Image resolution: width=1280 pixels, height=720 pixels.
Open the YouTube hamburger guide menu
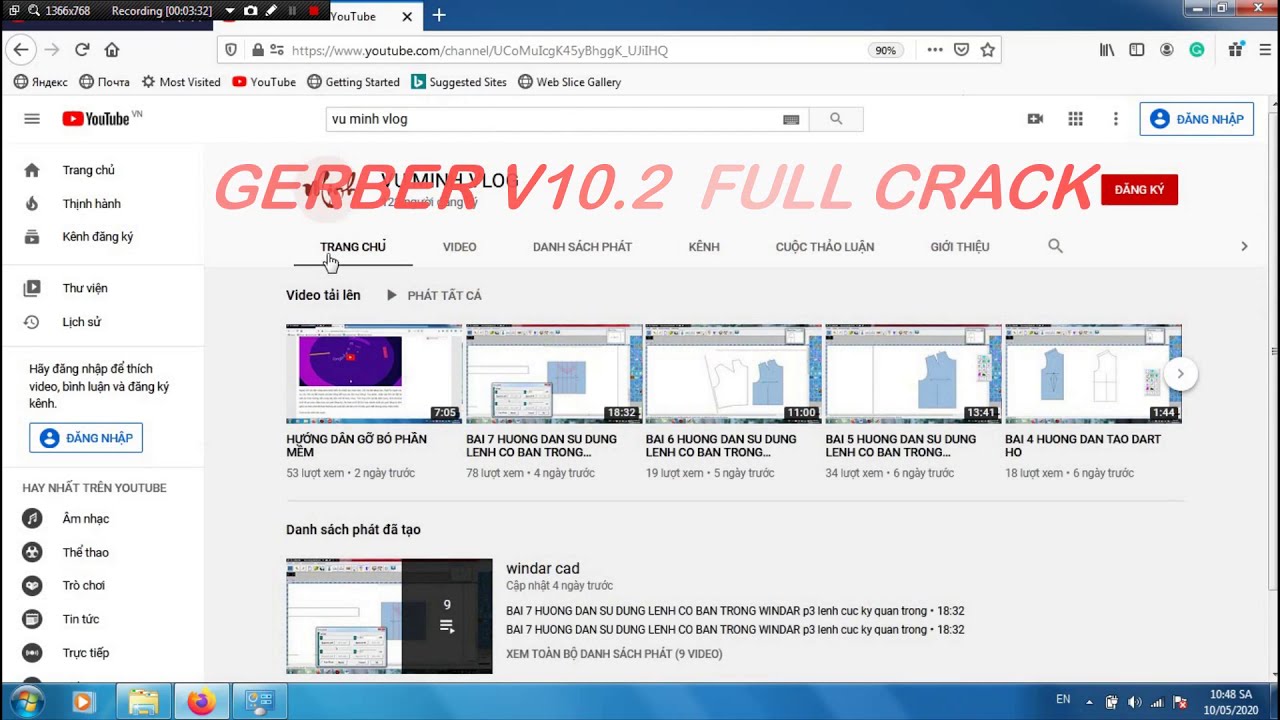click(32, 119)
